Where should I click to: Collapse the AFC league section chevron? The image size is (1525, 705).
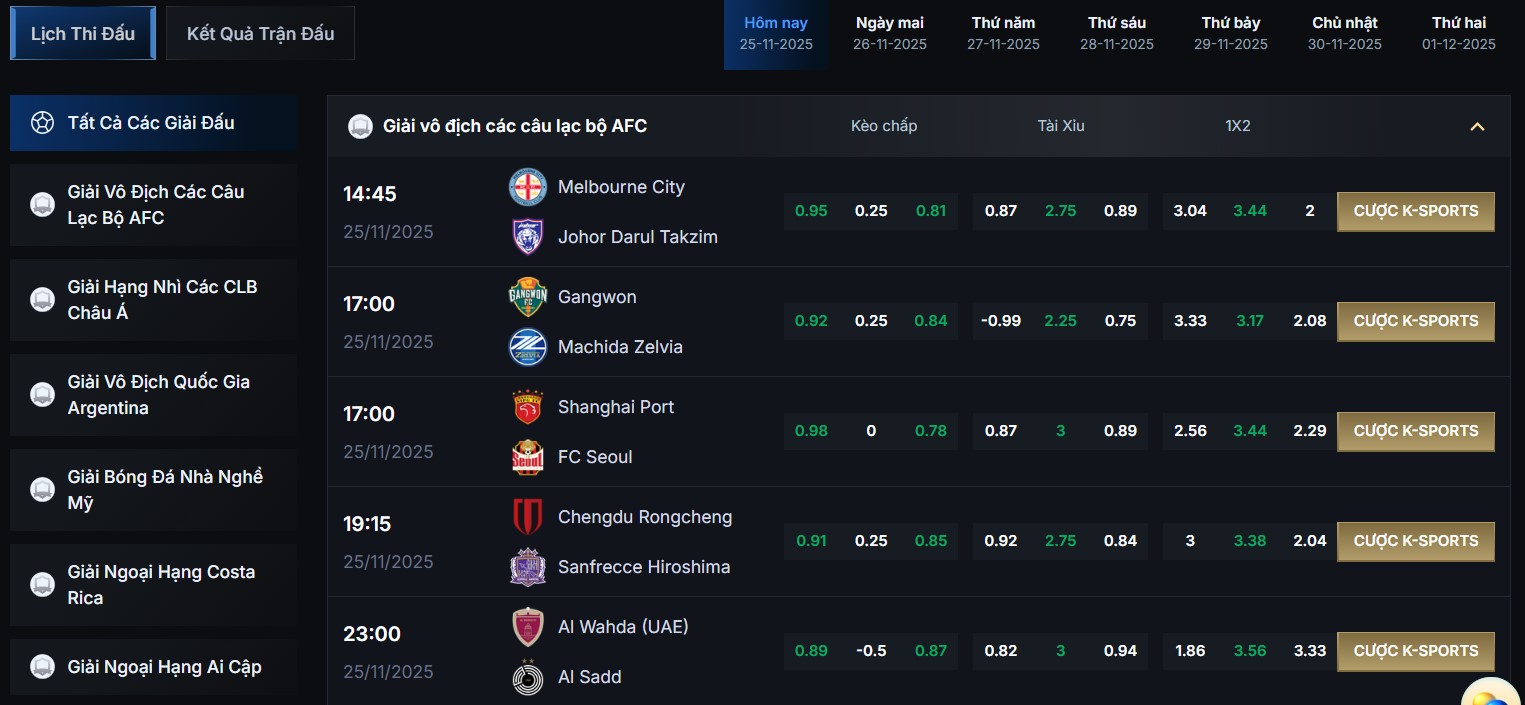1477,126
